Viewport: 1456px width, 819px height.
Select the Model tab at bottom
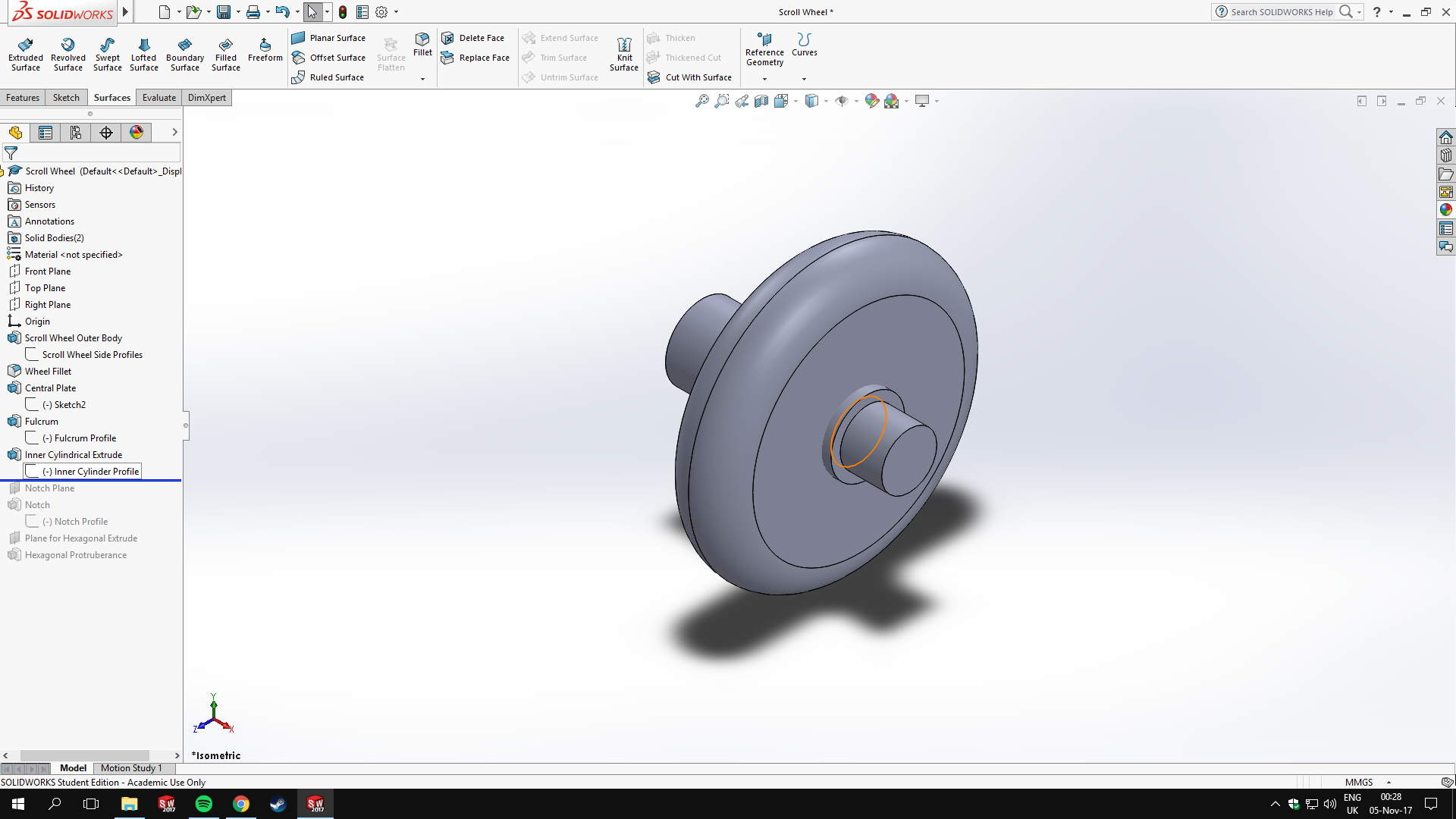click(x=74, y=768)
